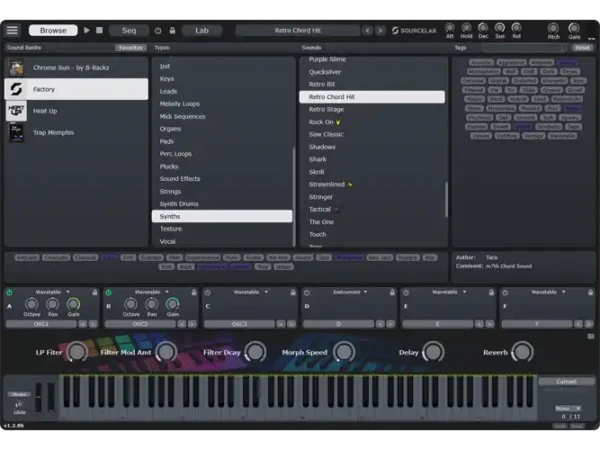Click the SourceLab logo
This screenshot has width=600, height=450.
tap(414, 30)
